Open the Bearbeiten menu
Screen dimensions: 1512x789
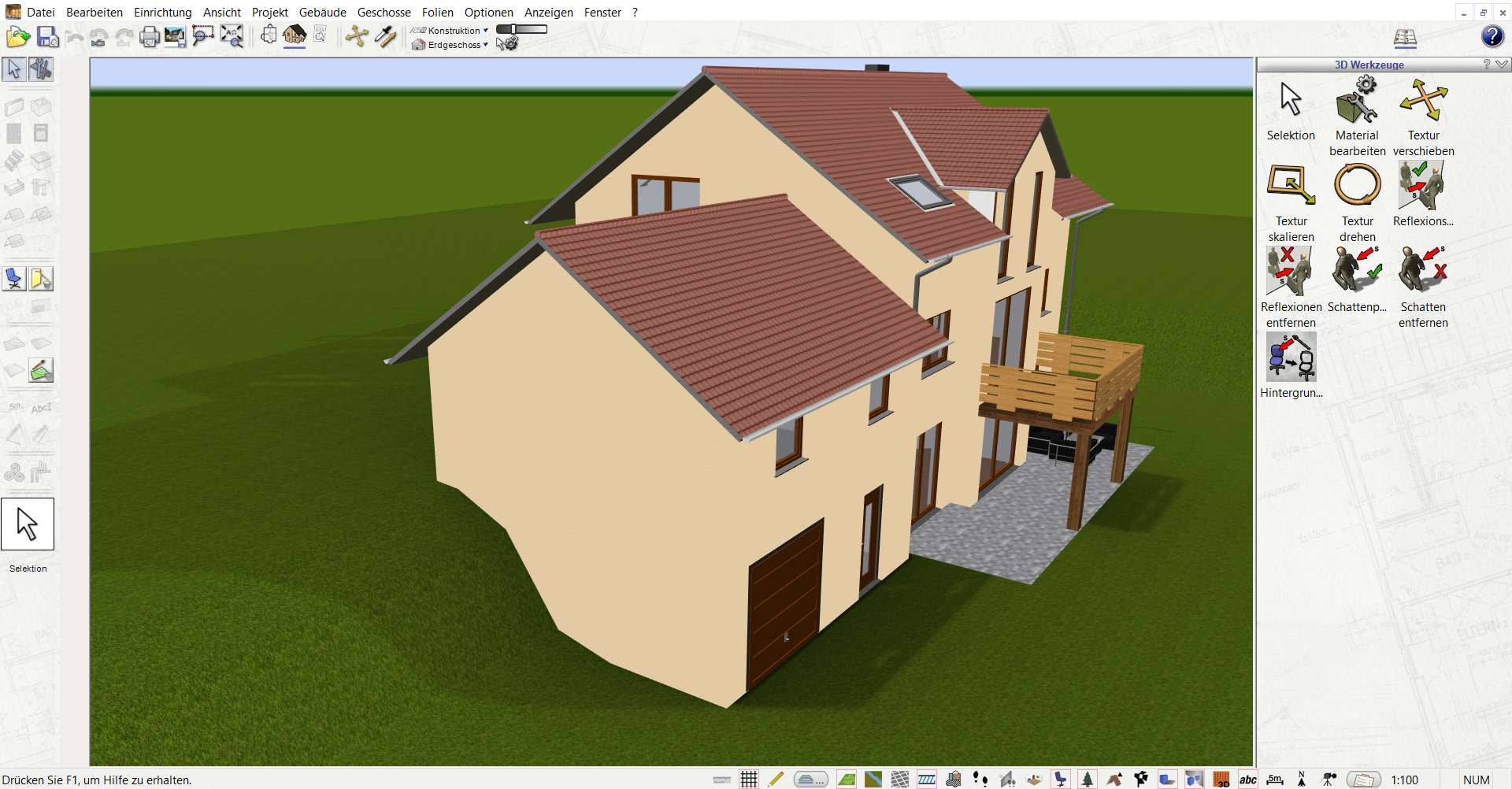94,13
